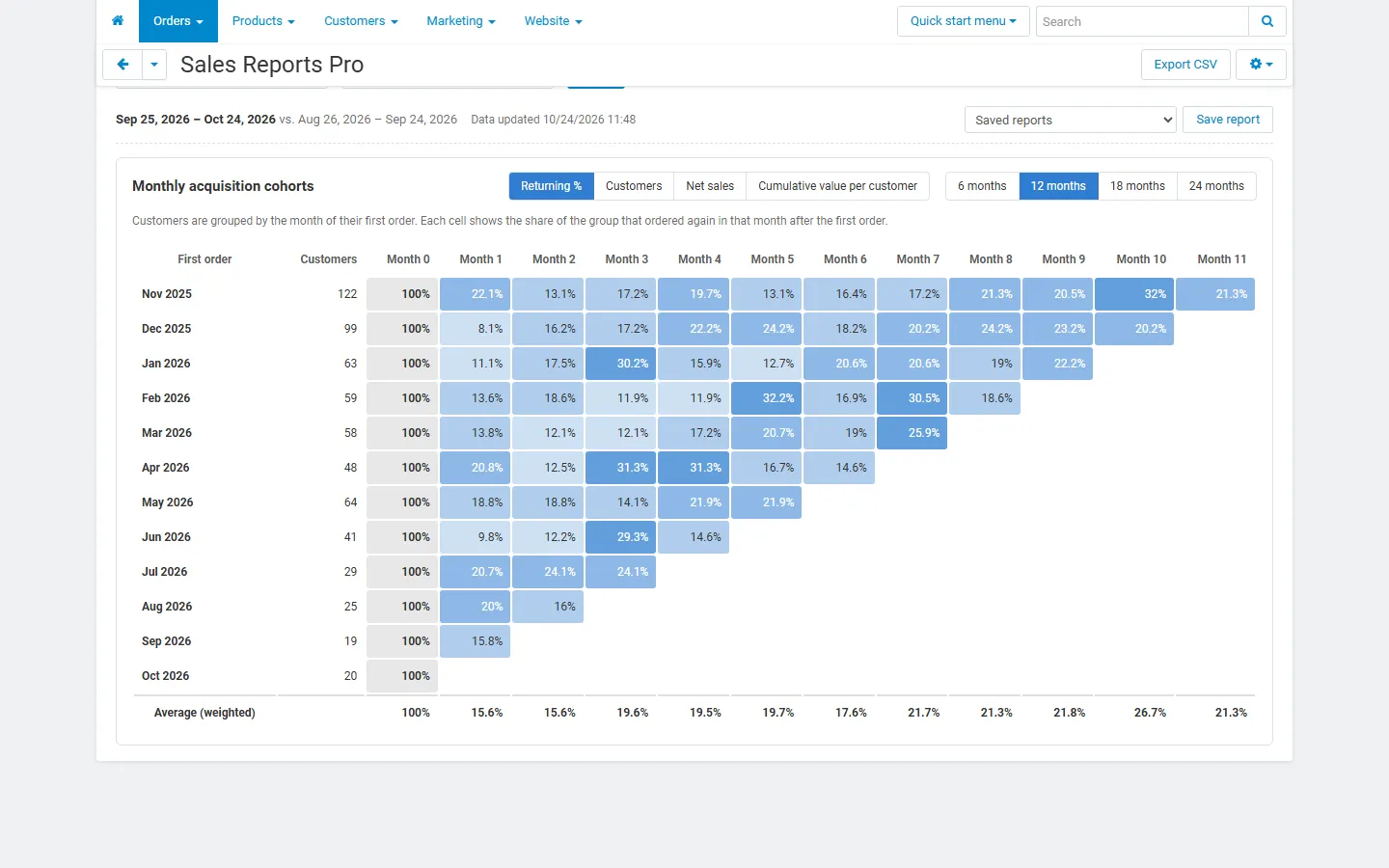The image size is (1389, 868).
Task: Expand the Marketing menu
Action: (x=461, y=21)
